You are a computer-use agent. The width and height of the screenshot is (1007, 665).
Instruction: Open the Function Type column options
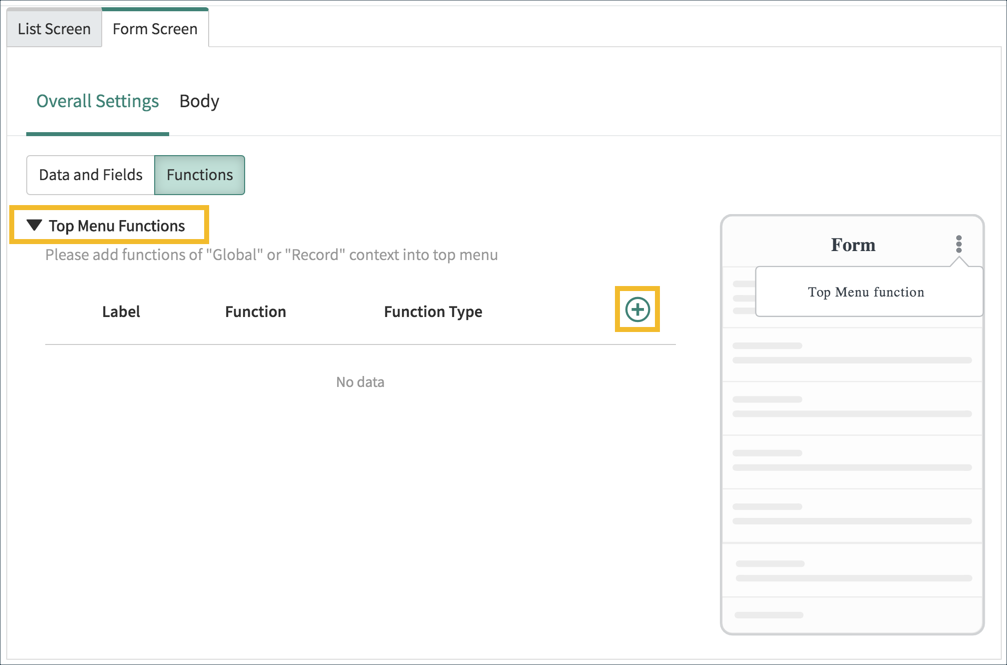(432, 311)
